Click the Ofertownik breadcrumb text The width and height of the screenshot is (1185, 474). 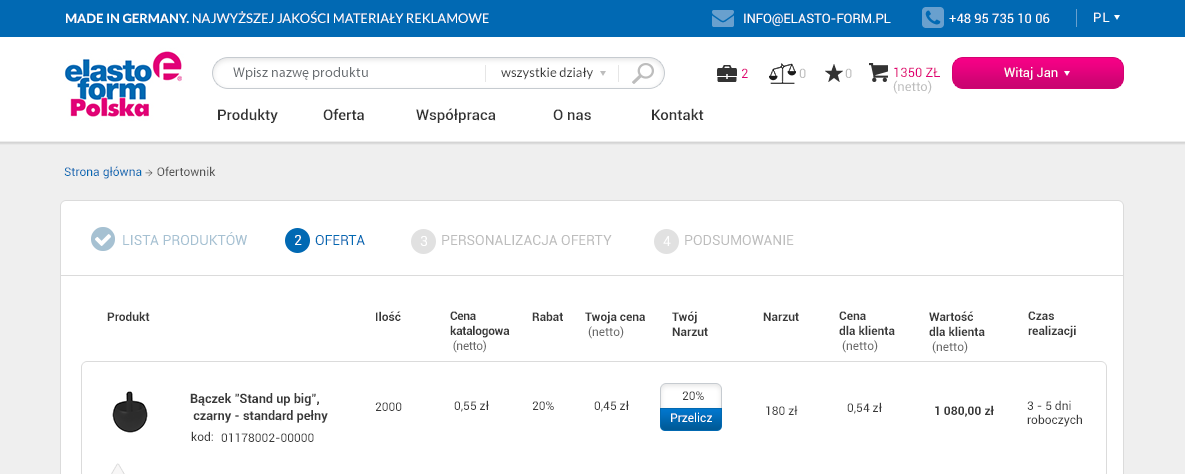pos(186,172)
